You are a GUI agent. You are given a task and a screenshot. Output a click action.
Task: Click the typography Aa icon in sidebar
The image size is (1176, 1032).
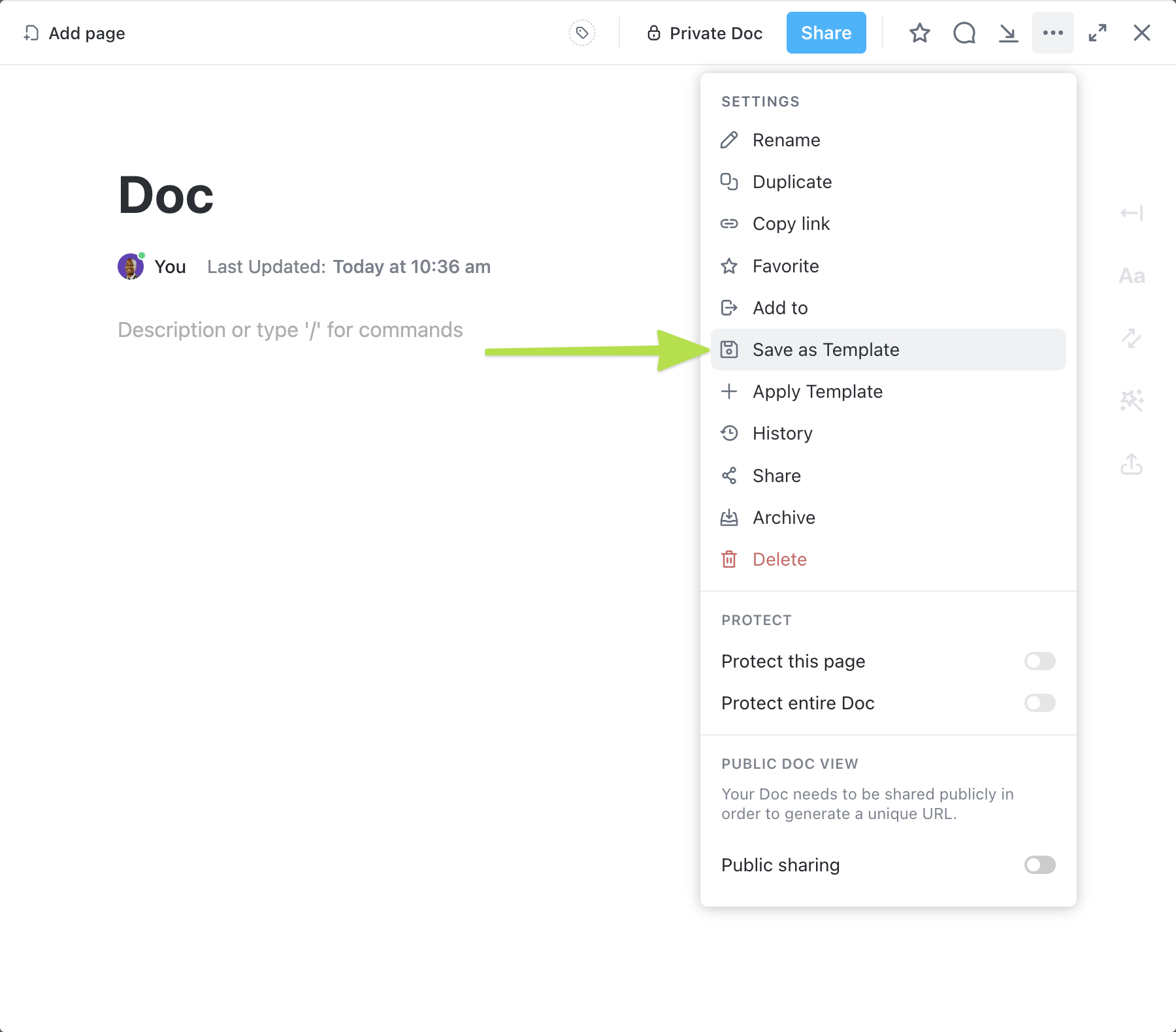tap(1132, 276)
